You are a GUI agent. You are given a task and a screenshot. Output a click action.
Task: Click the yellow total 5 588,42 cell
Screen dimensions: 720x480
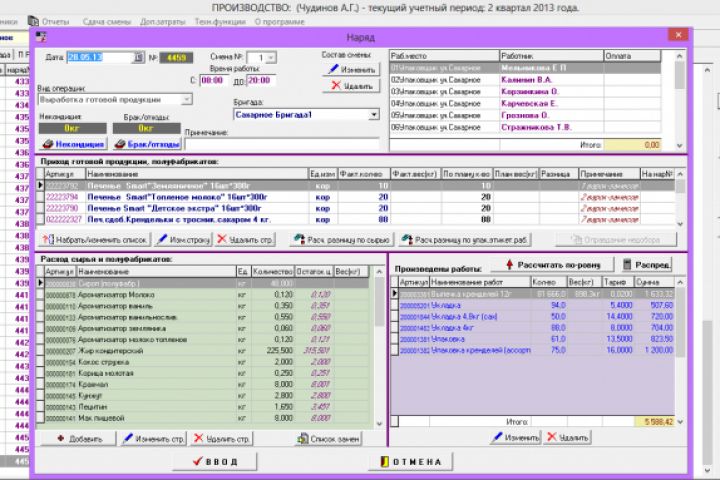tap(654, 422)
